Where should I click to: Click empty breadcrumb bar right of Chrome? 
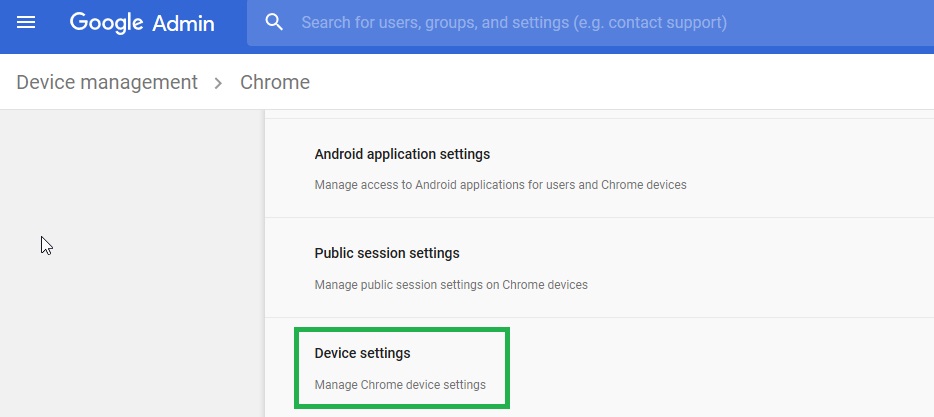pyautogui.click(x=619, y=82)
